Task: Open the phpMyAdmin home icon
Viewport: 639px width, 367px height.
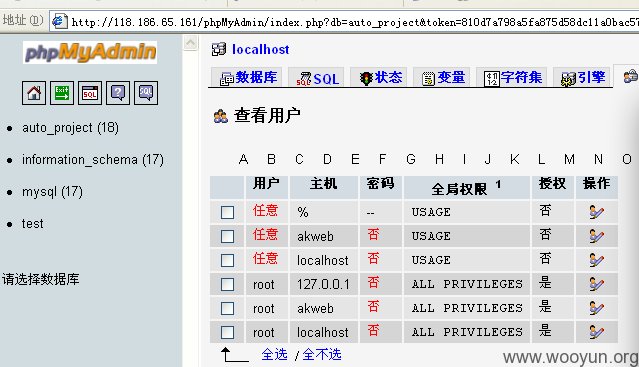Action: (34, 93)
